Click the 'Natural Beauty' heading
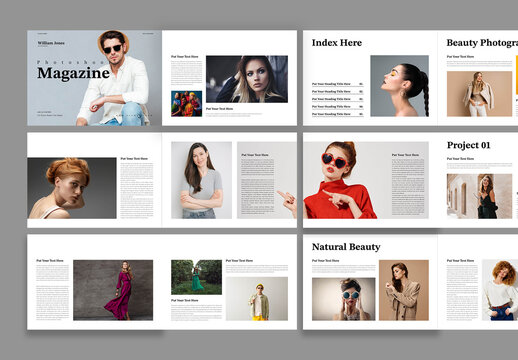The image size is (518, 360). pos(346,247)
